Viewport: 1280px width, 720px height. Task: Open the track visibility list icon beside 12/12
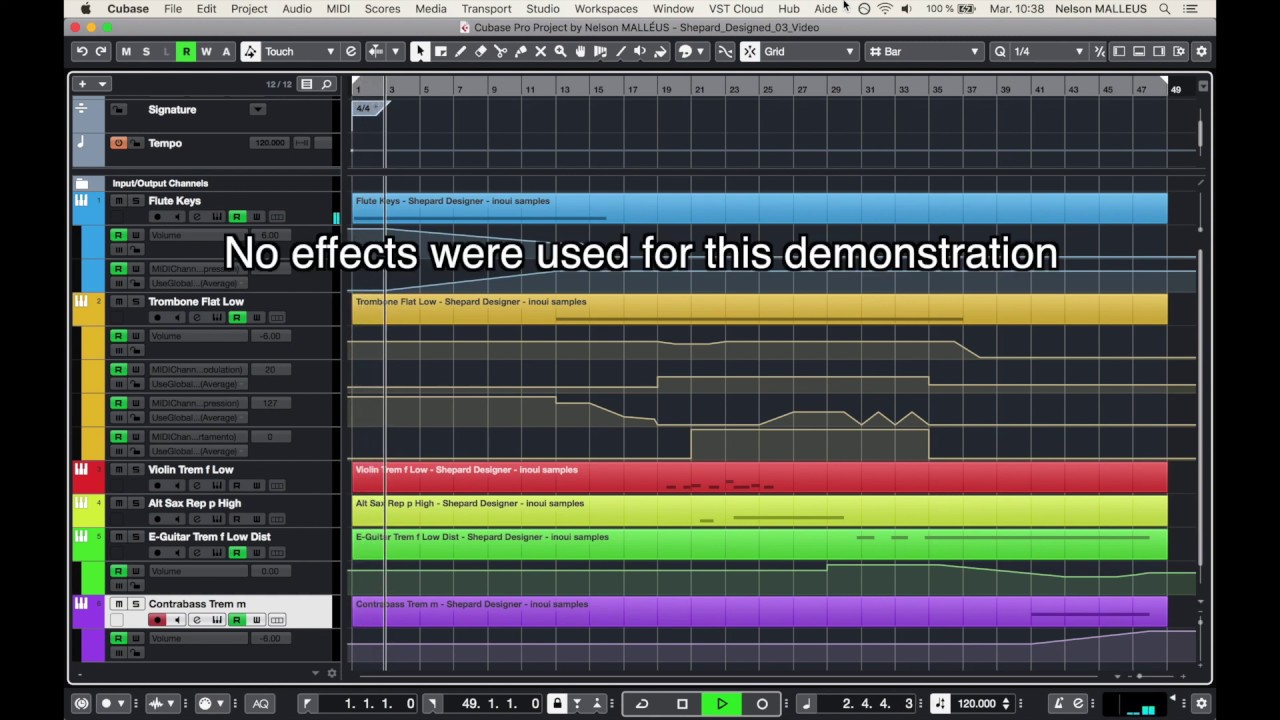coord(307,85)
